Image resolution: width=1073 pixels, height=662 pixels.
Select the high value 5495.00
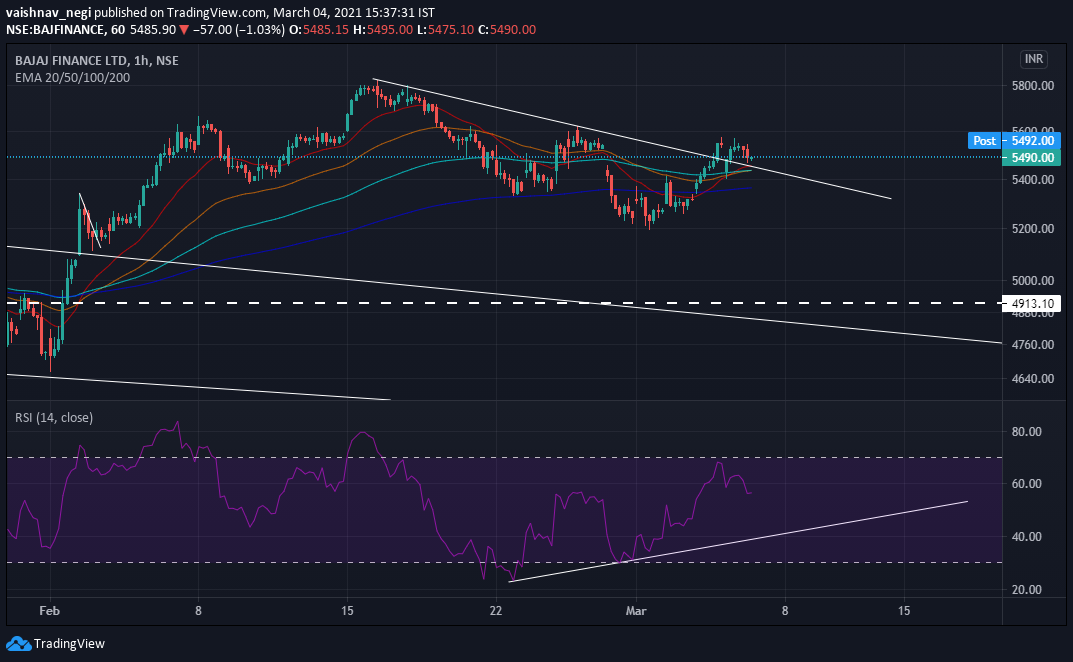point(389,29)
